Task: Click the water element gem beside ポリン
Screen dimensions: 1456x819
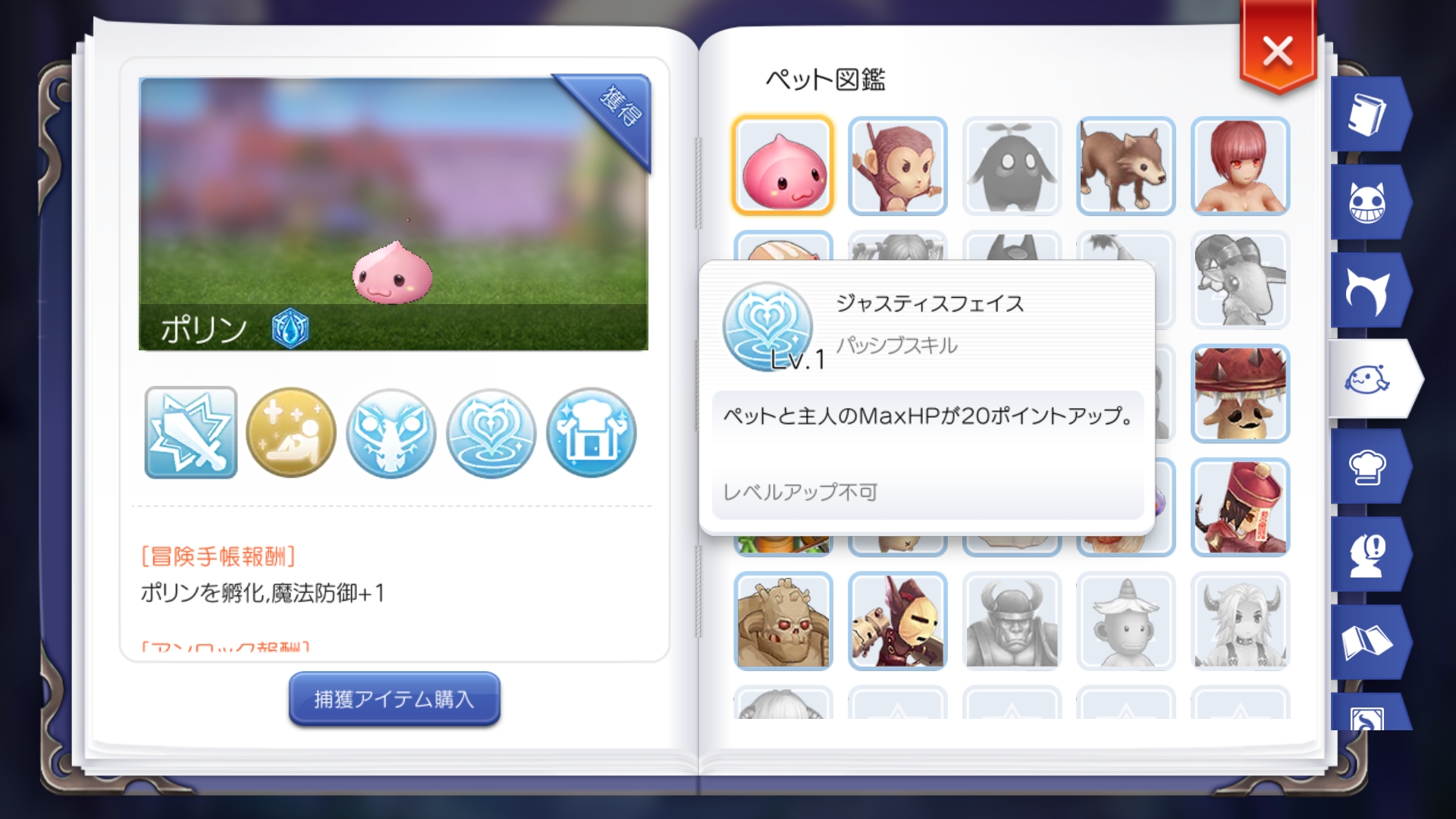Action: [x=290, y=328]
